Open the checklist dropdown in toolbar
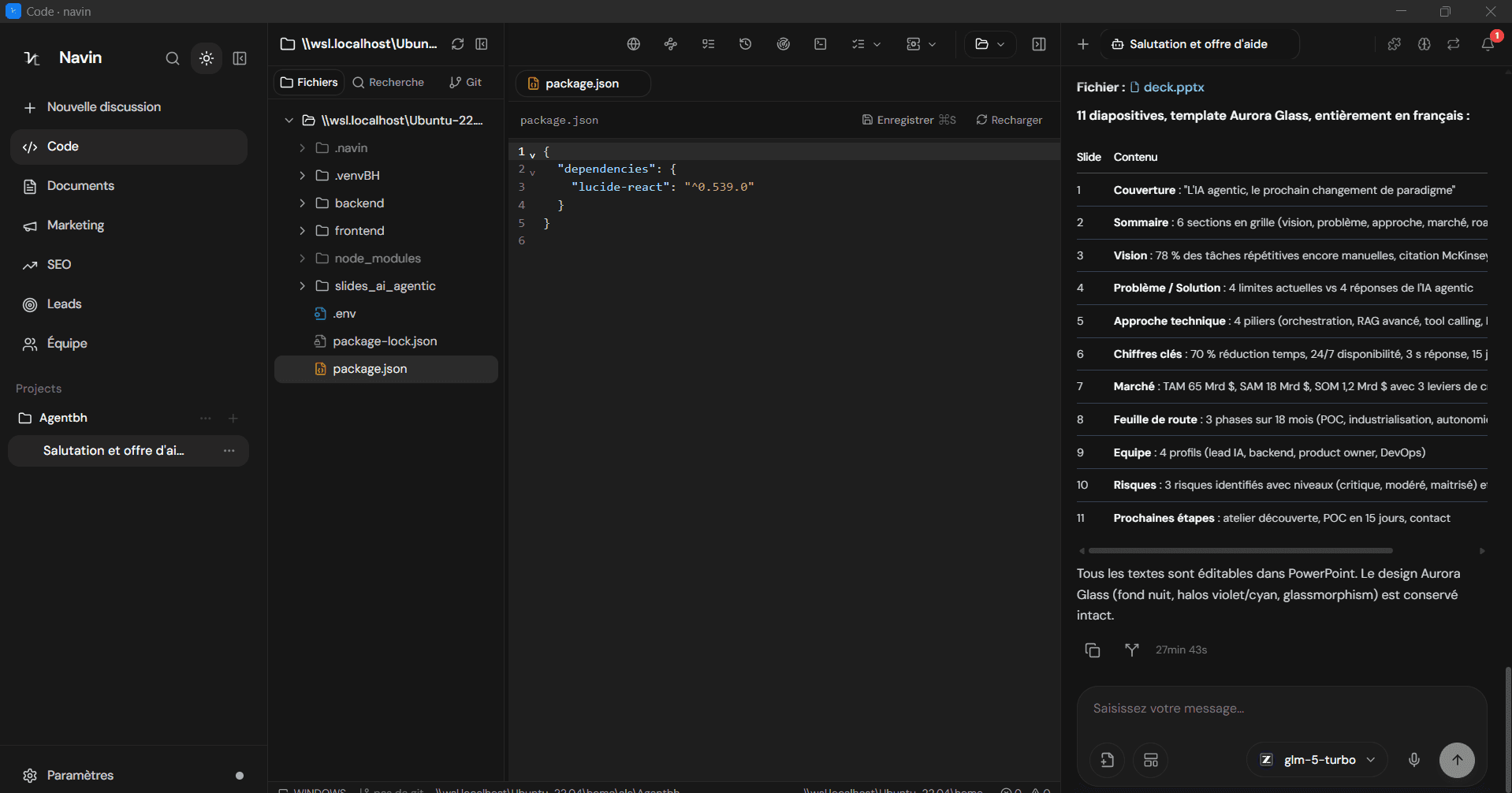This screenshot has height=793, width=1512. click(866, 44)
